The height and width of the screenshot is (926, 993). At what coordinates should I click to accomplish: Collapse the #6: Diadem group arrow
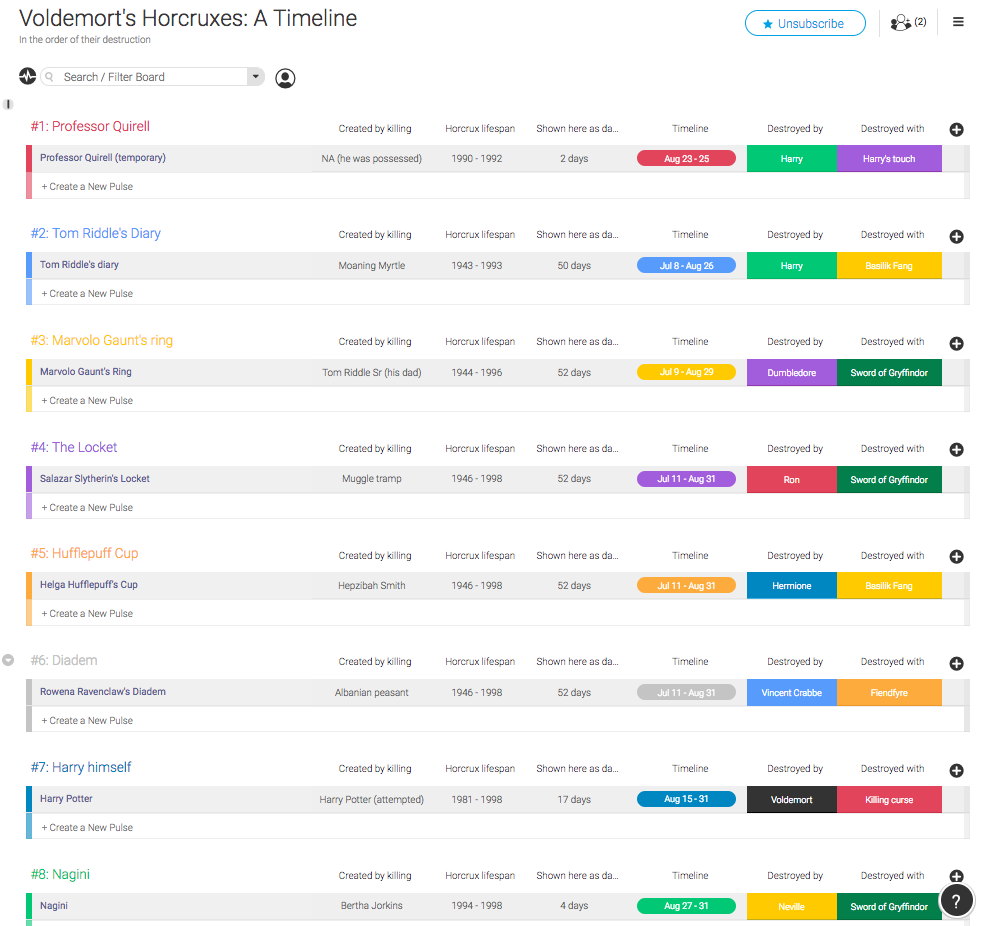point(8,660)
